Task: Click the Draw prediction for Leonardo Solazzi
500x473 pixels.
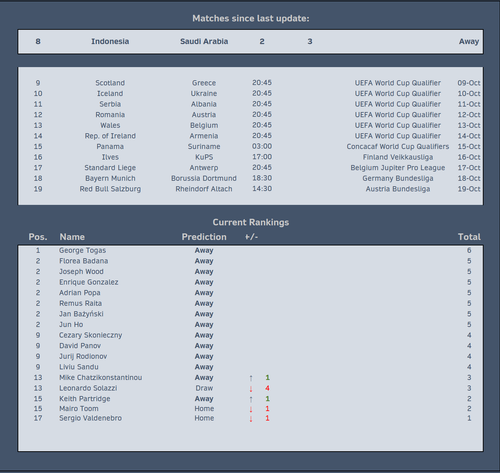Action: point(204,388)
